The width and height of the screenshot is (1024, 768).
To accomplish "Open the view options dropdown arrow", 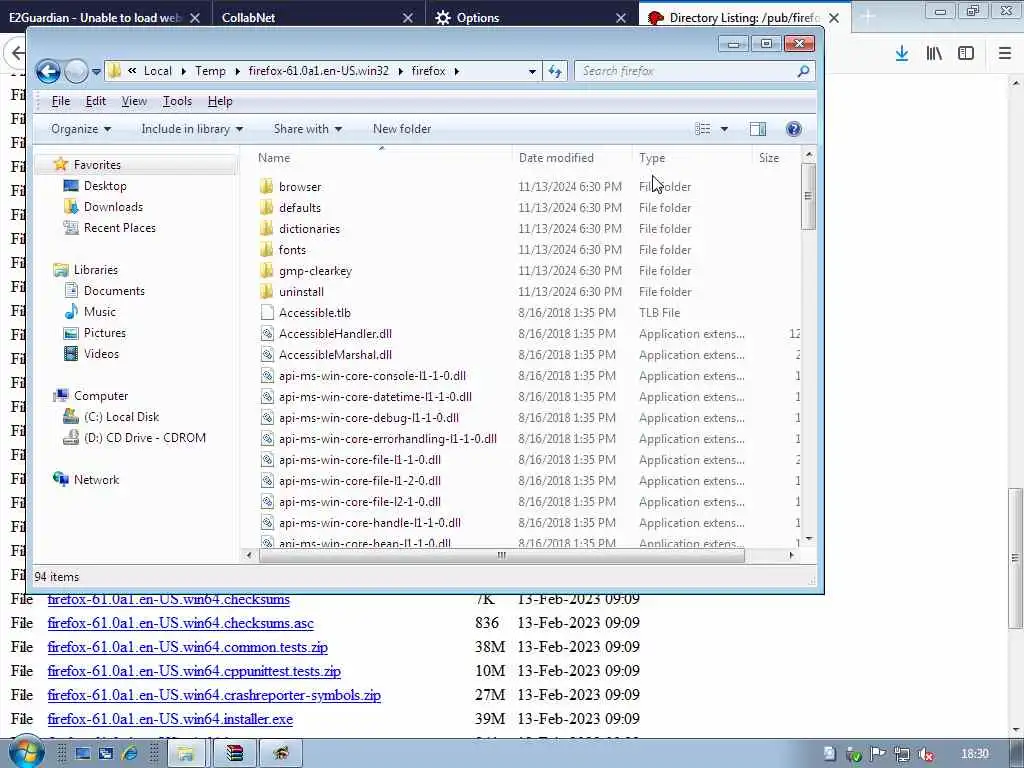I will point(724,129).
